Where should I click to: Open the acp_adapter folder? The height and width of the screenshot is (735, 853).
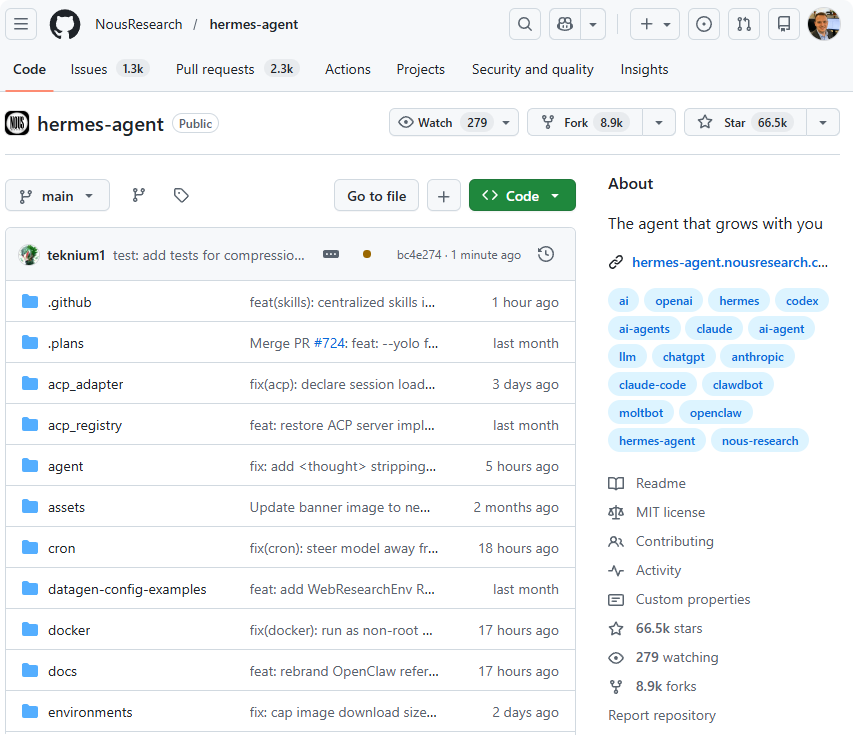click(85, 384)
